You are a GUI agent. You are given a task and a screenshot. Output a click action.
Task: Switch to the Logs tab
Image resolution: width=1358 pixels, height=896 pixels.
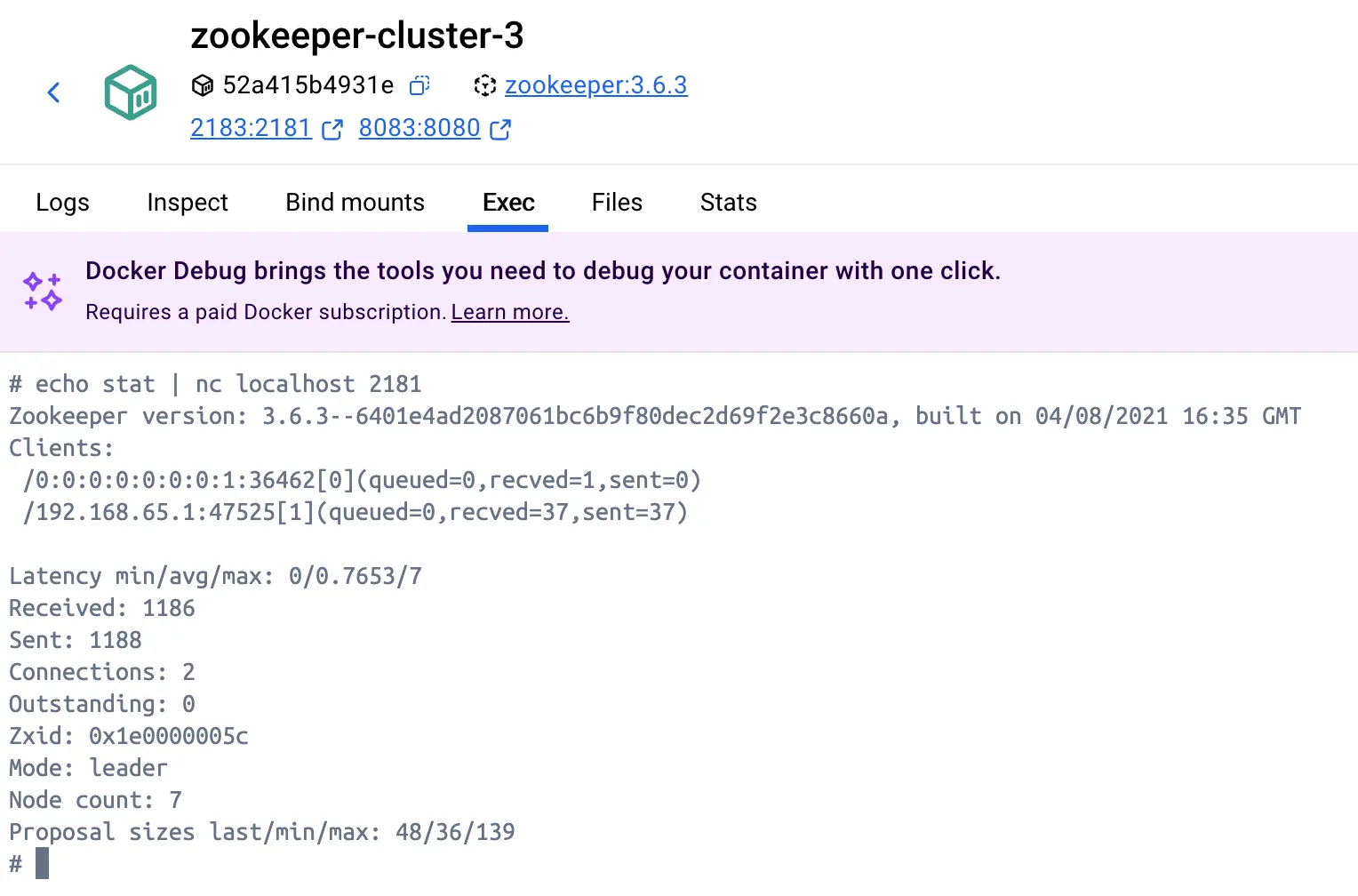(x=62, y=203)
